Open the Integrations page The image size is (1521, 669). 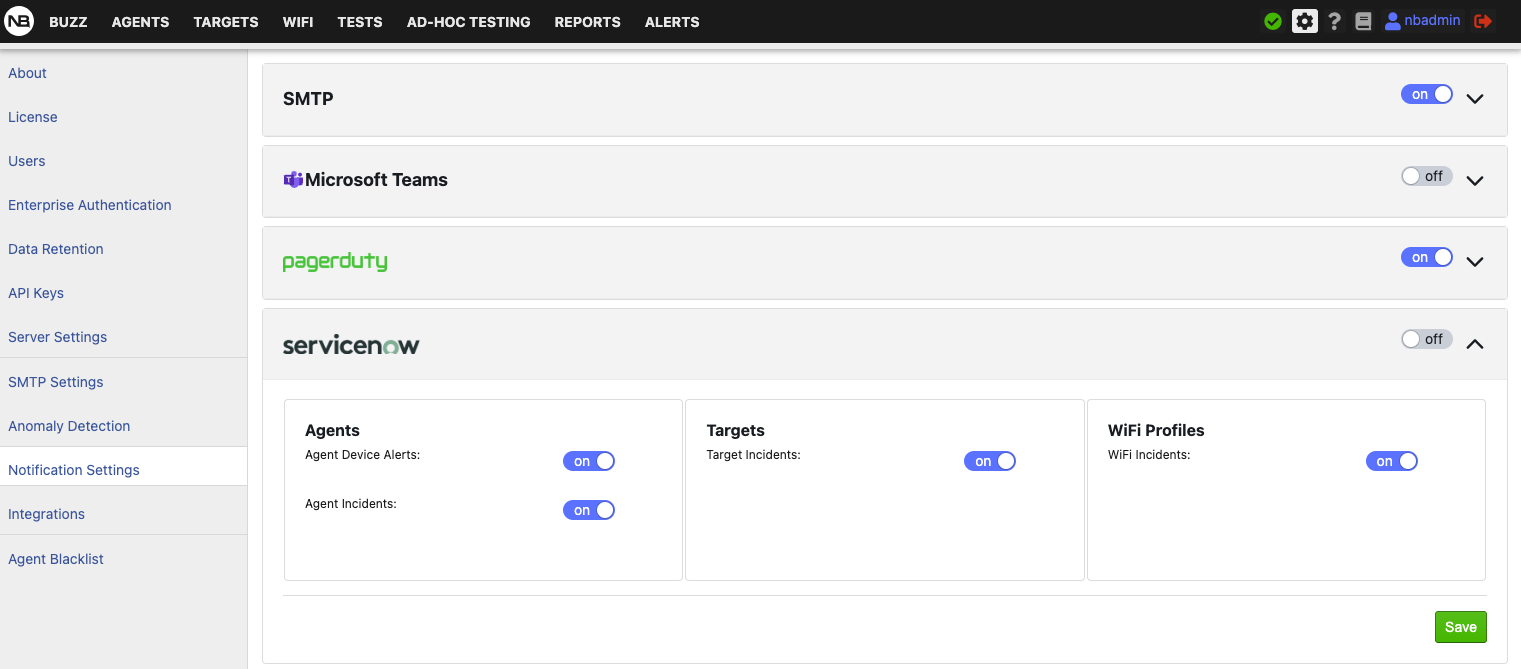(47, 514)
